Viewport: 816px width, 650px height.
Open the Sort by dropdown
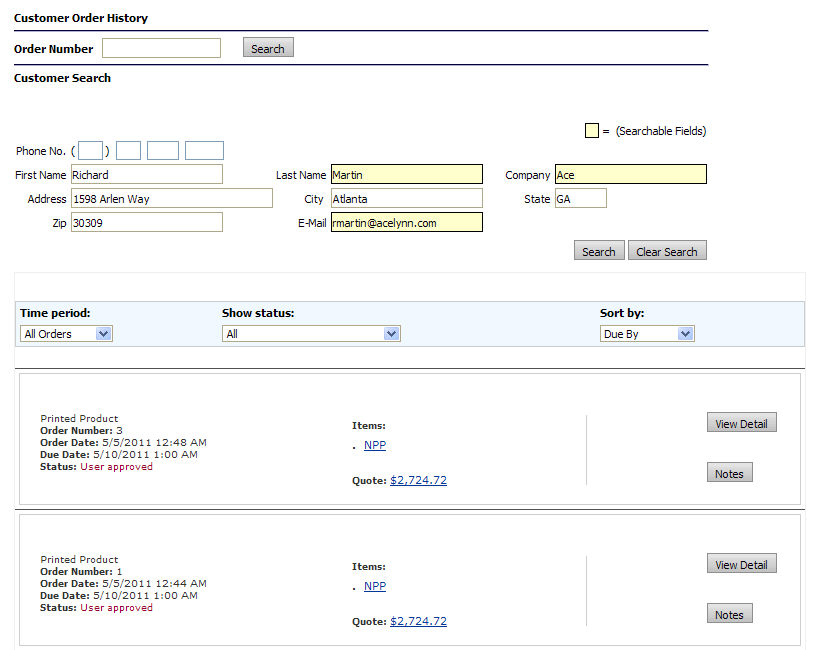[647, 334]
